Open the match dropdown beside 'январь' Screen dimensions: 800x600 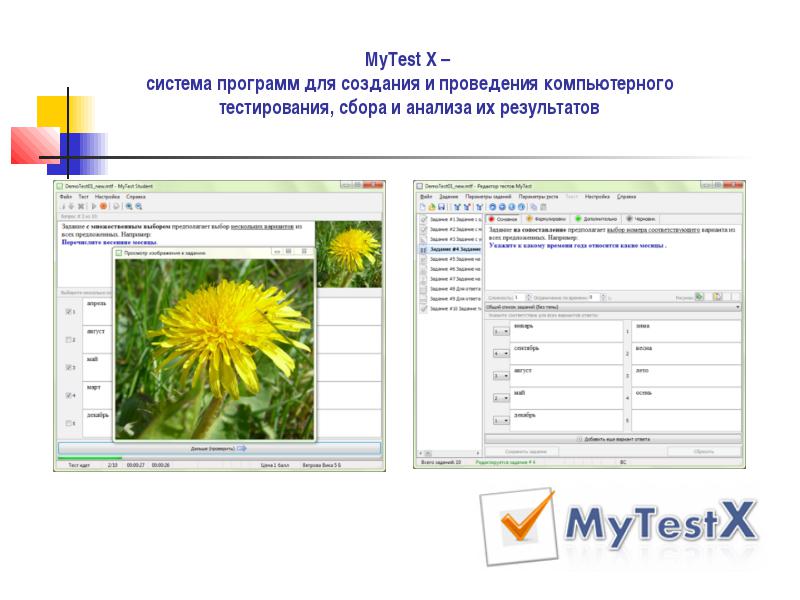pyautogui.click(x=501, y=332)
